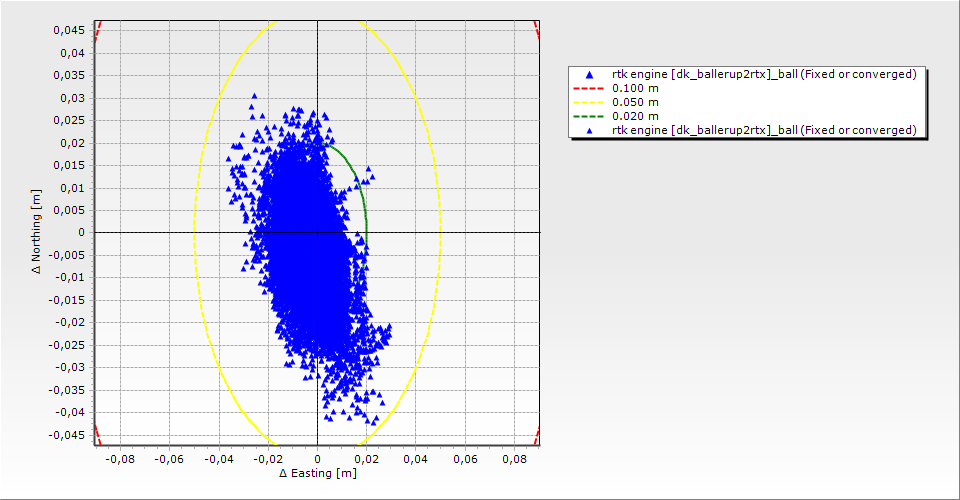Click the red dashed line legend symbol
960x500 pixels.
[589, 88]
